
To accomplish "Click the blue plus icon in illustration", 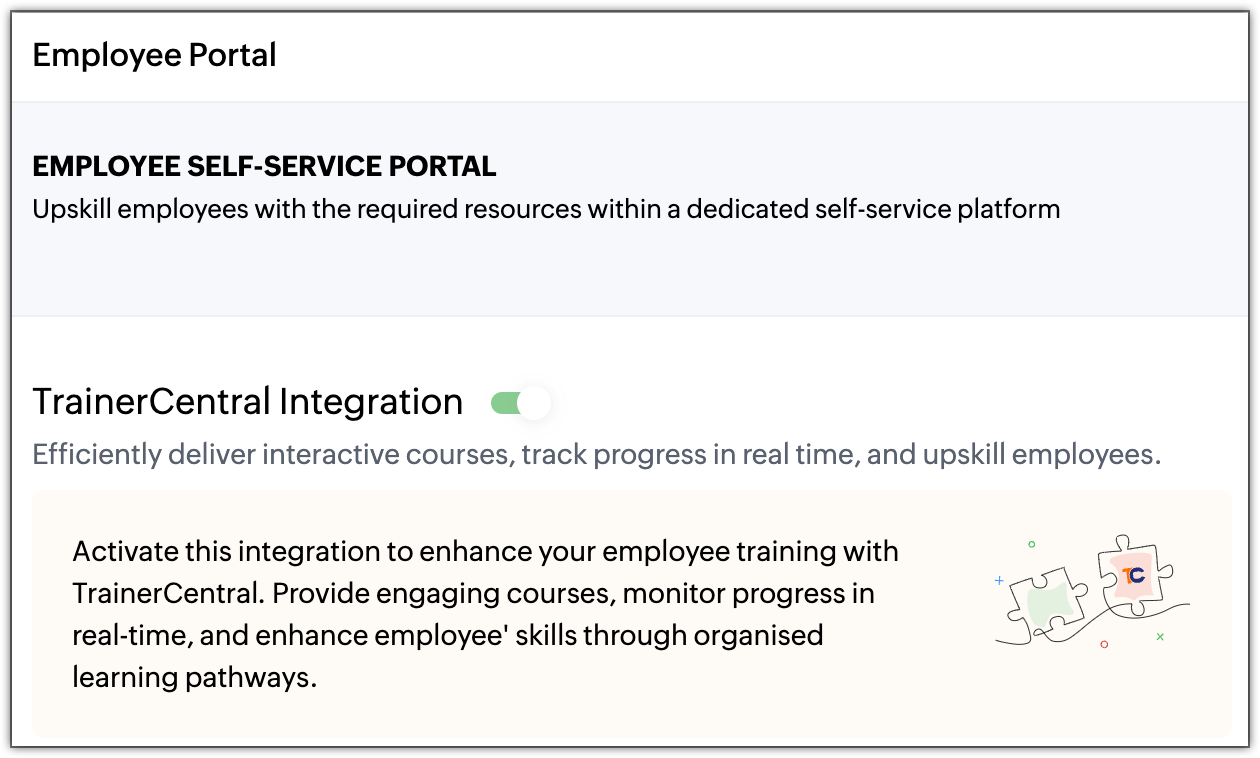I will click(998, 580).
